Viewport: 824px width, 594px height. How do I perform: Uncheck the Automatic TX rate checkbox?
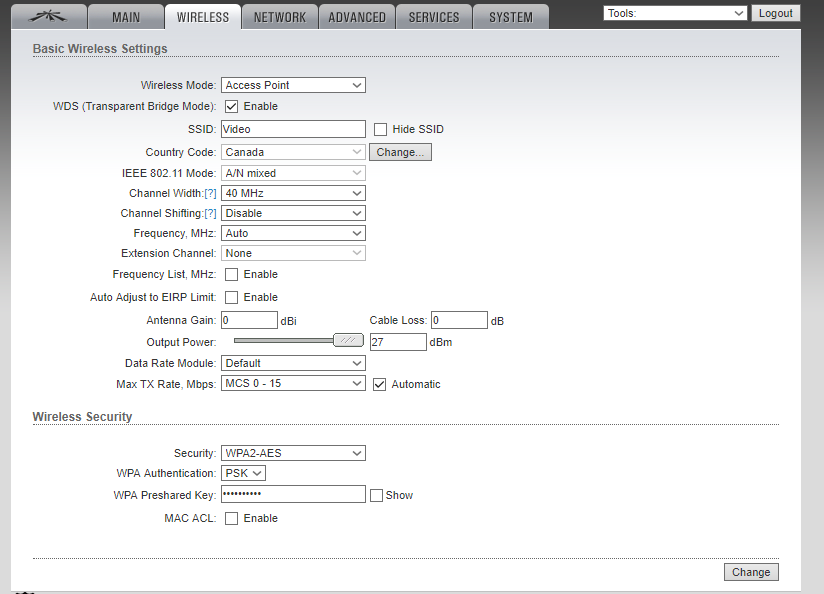click(x=379, y=385)
